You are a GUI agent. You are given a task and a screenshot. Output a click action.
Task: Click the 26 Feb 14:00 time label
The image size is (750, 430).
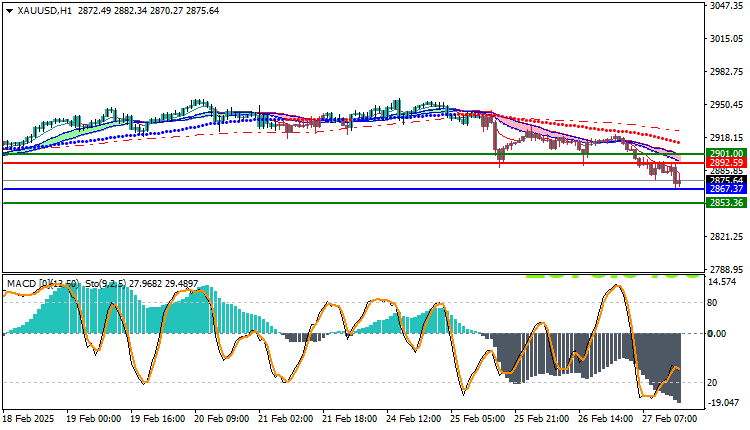click(x=606, y=419)
